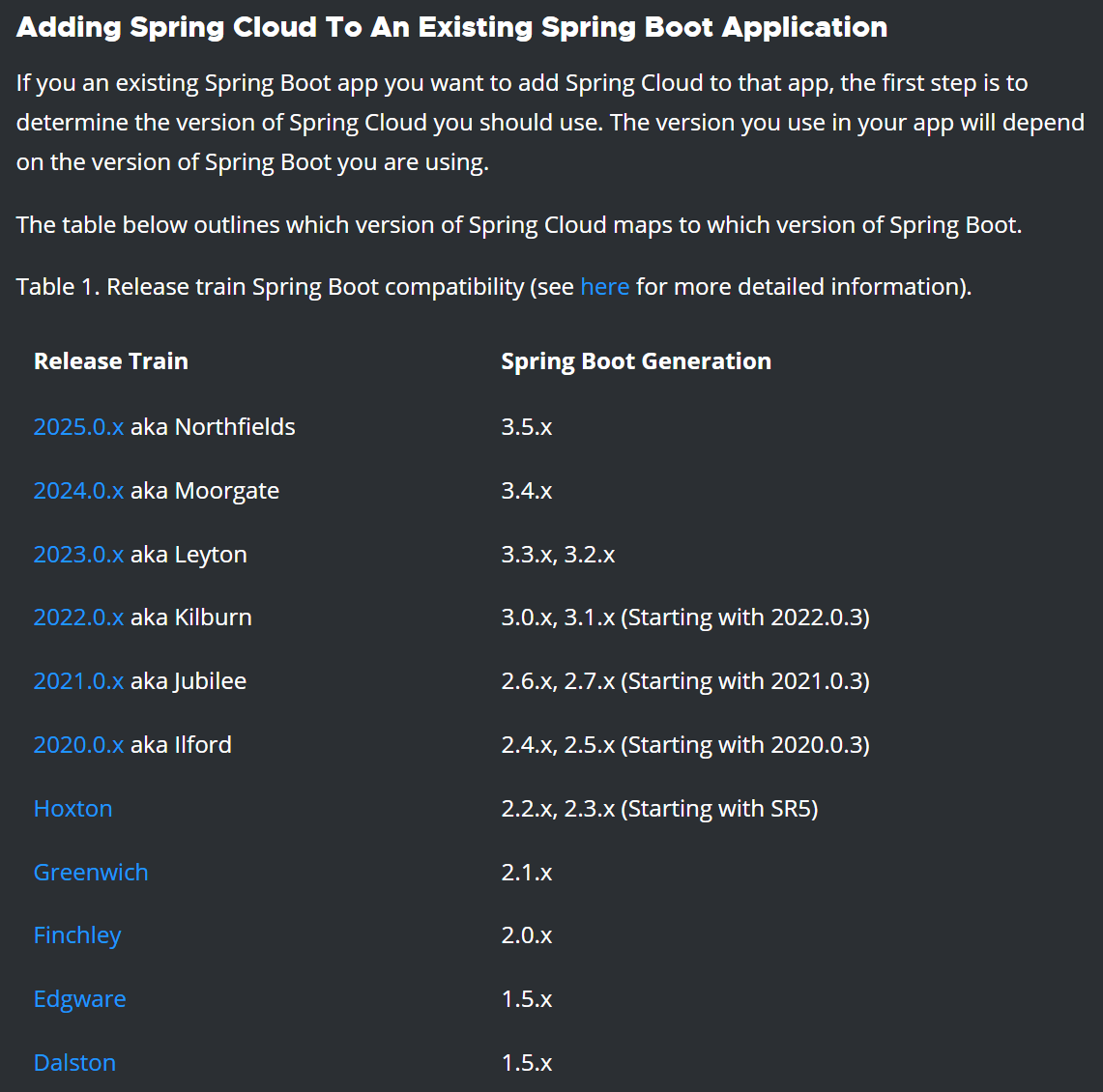Visit the Dalston release train link
1103x1092 pixels.
(74, 1063)
